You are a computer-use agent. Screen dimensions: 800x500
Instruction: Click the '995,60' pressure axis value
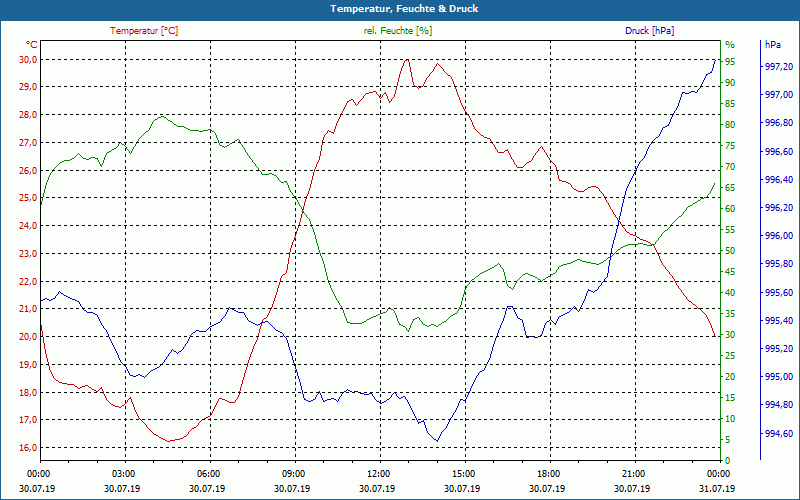(x=779, y=292)
